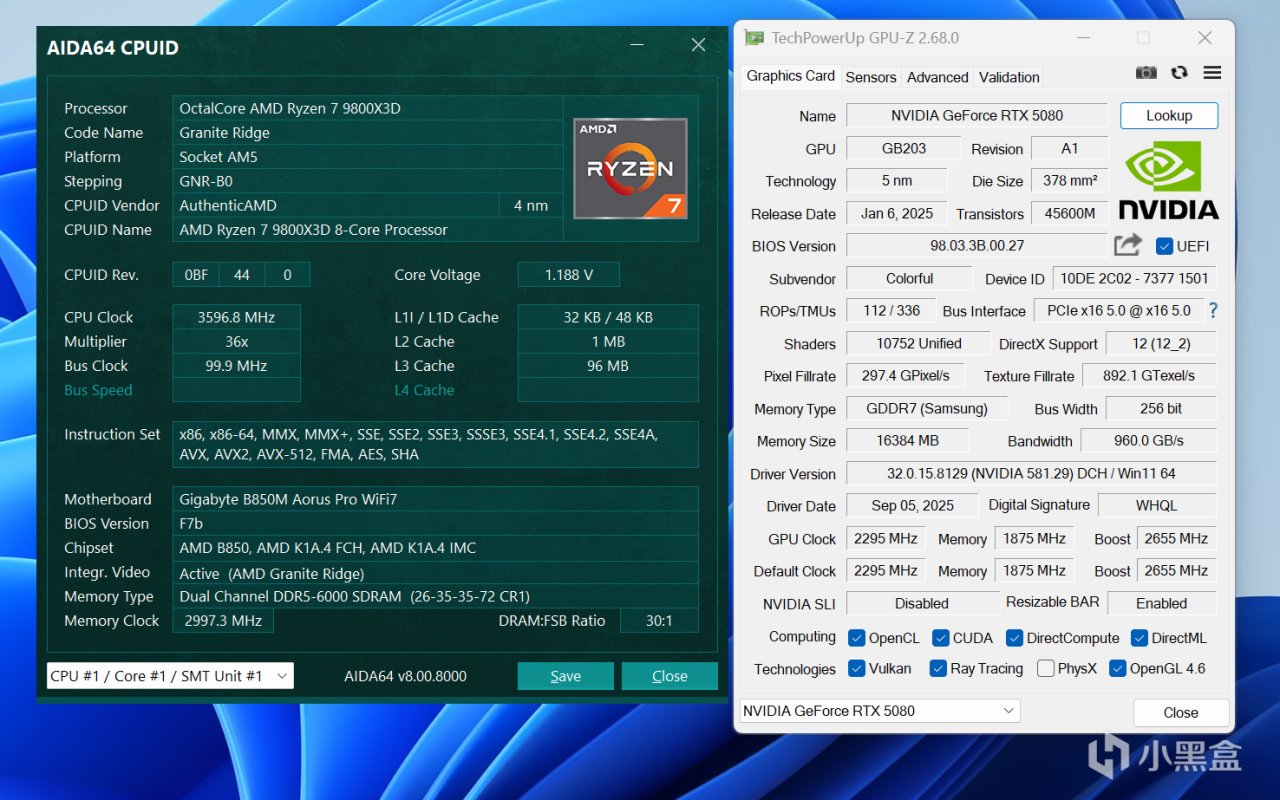Minimize the AIDA64 CPUID window
Viewport: 1280px width, 800px height.
pos(637,45)
